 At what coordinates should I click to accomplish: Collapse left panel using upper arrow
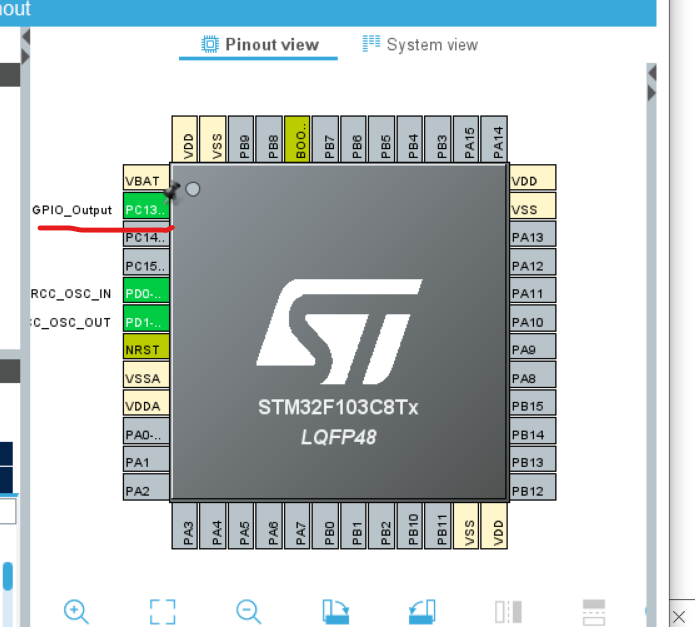[26, 37]
